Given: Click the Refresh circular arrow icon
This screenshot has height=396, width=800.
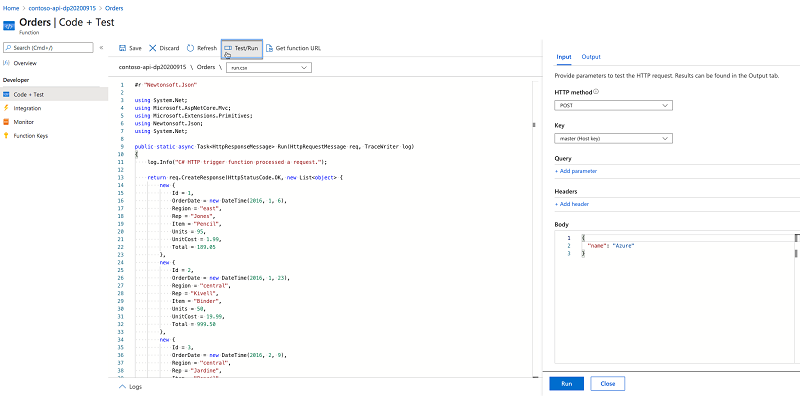Looking at the screenshot, I should pos(190,48).
